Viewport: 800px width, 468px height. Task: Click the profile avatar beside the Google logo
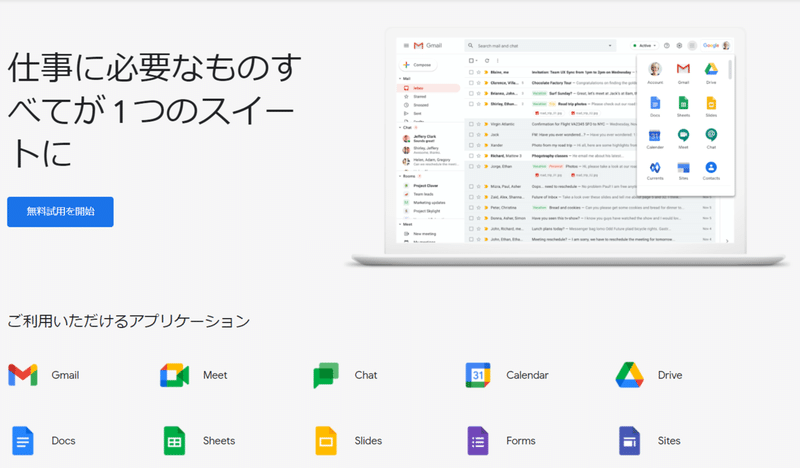coord(726,45)
